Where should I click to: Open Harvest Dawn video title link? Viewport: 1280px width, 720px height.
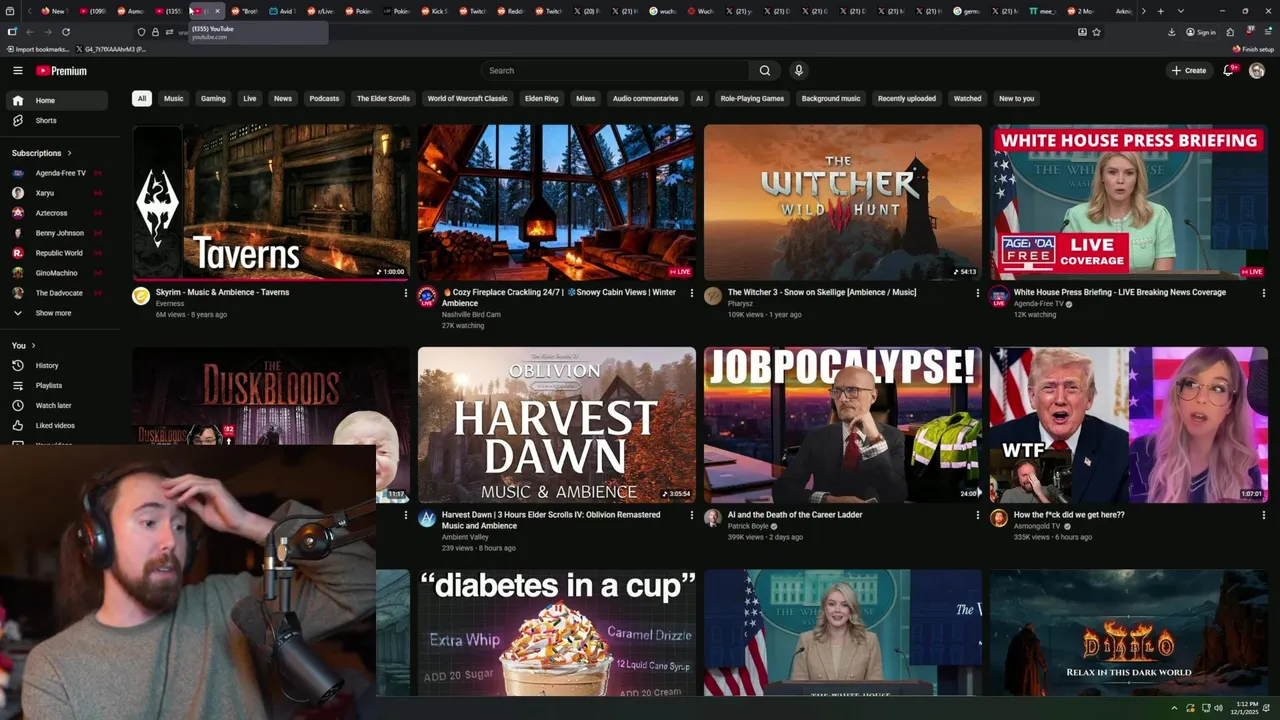pyautogui.click(x=551, y=520)
